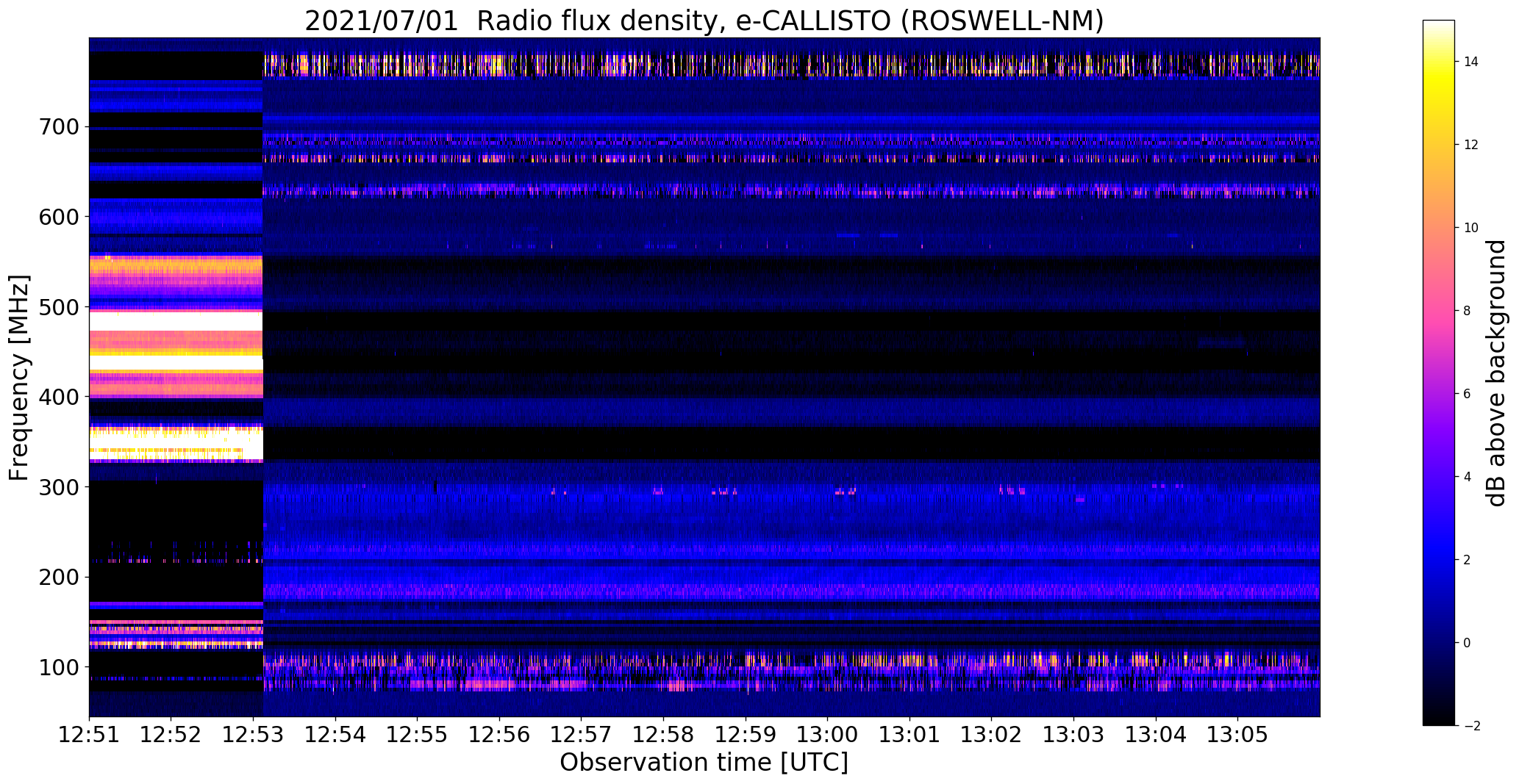Image resolution: width=1519 pixels, height=784 pixels.
Task: Click the 13:03 time tick label
Action: pyautogui.click(x=1074, y=736)
